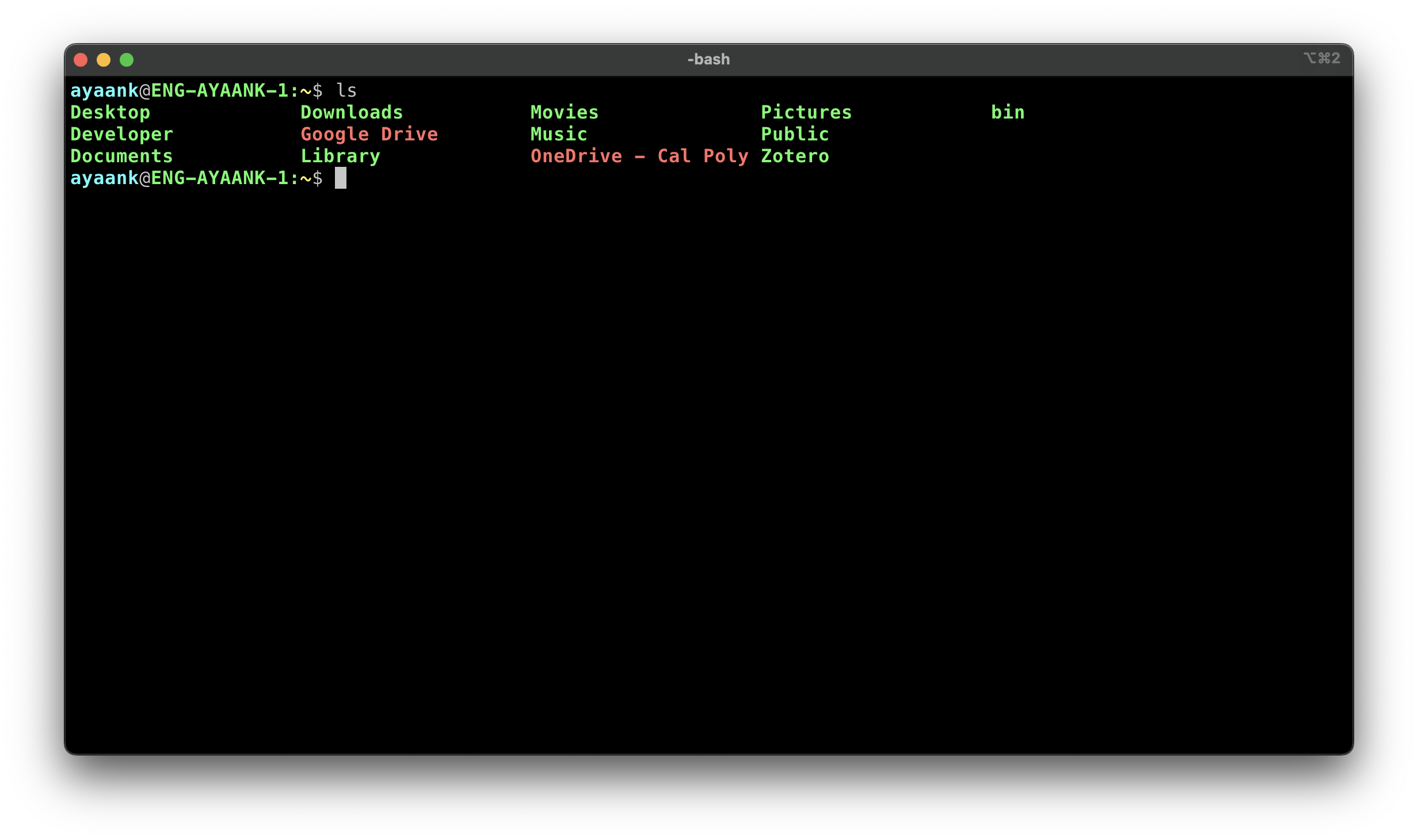This screenshot has width=1418, height=840.
Task: Click the Movies folder entry
Action: point(564,112)
